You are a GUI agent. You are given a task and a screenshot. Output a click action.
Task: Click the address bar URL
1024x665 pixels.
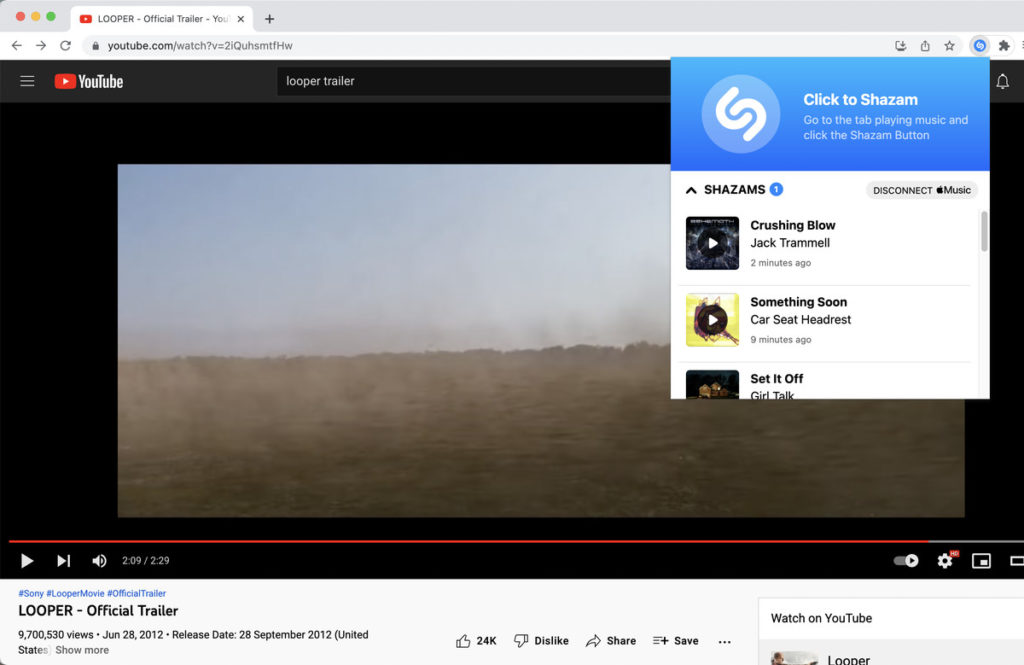(x=200, y=46)
